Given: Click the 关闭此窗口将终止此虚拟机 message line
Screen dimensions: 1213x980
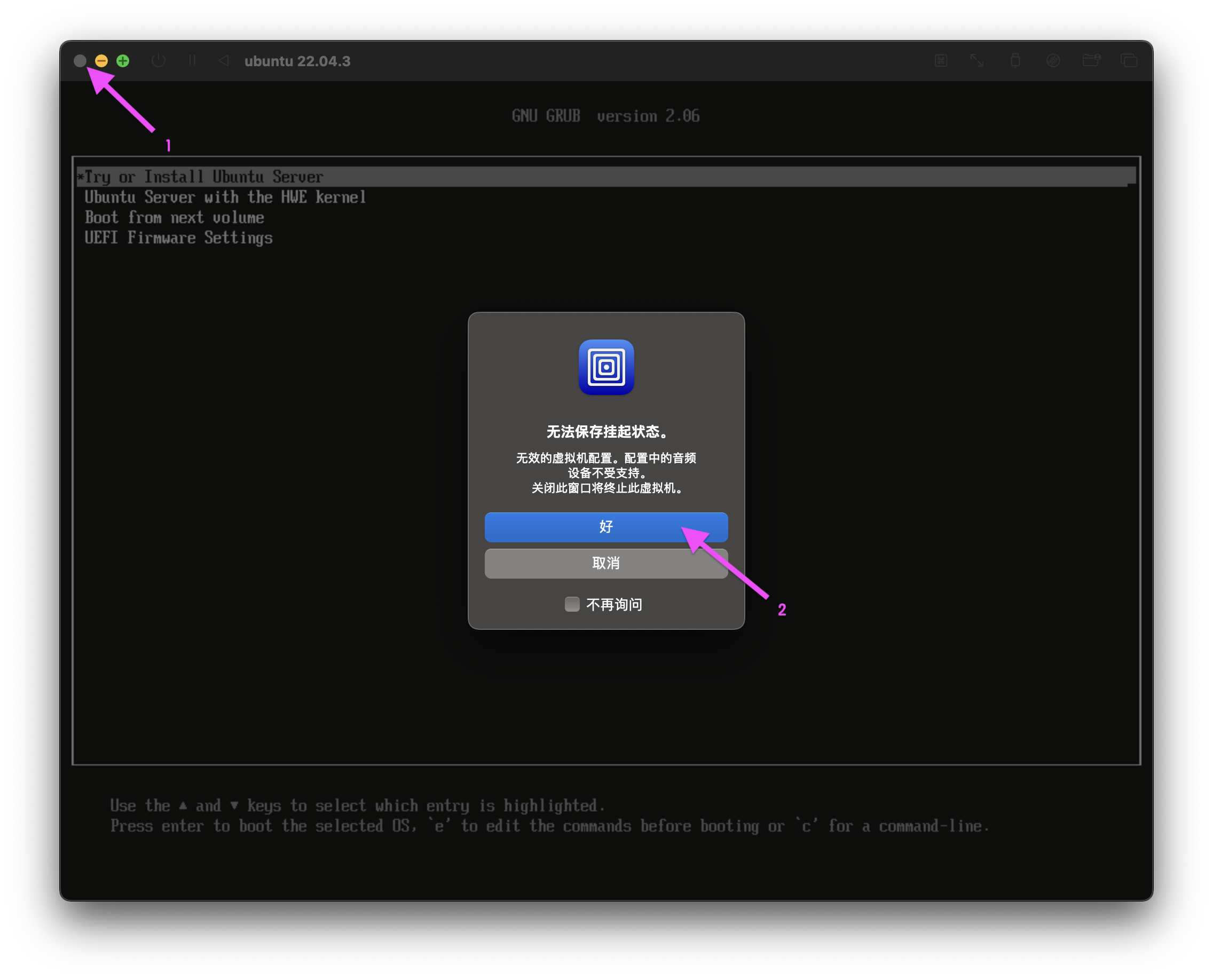Looking at the screenshot, I should click(x=606, y=488).
